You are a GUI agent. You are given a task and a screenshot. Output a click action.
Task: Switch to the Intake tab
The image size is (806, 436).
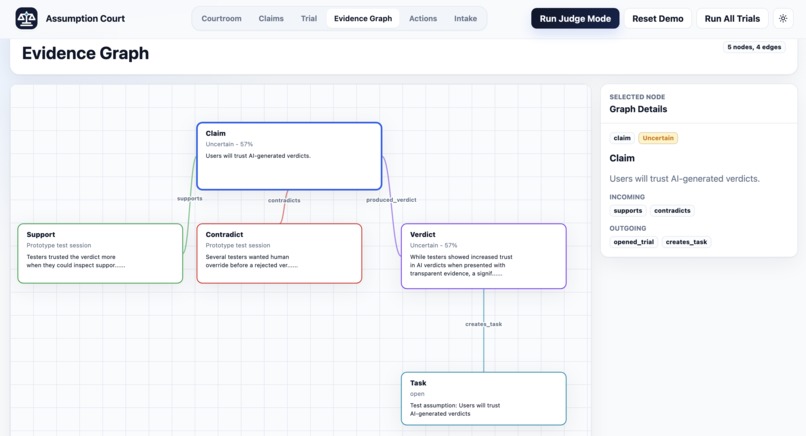coord(465,19)
